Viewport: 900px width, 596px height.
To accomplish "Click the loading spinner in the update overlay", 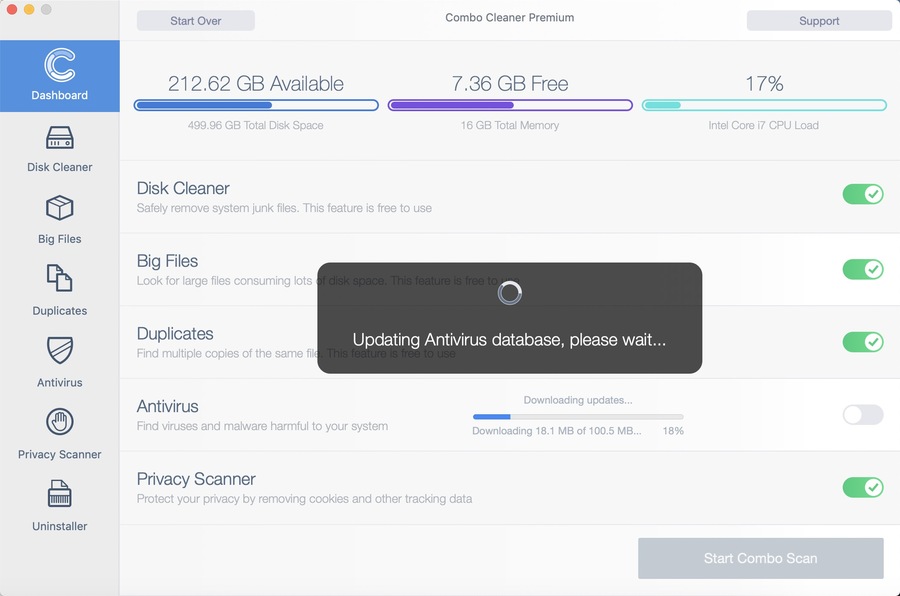I will pos(510,293).
